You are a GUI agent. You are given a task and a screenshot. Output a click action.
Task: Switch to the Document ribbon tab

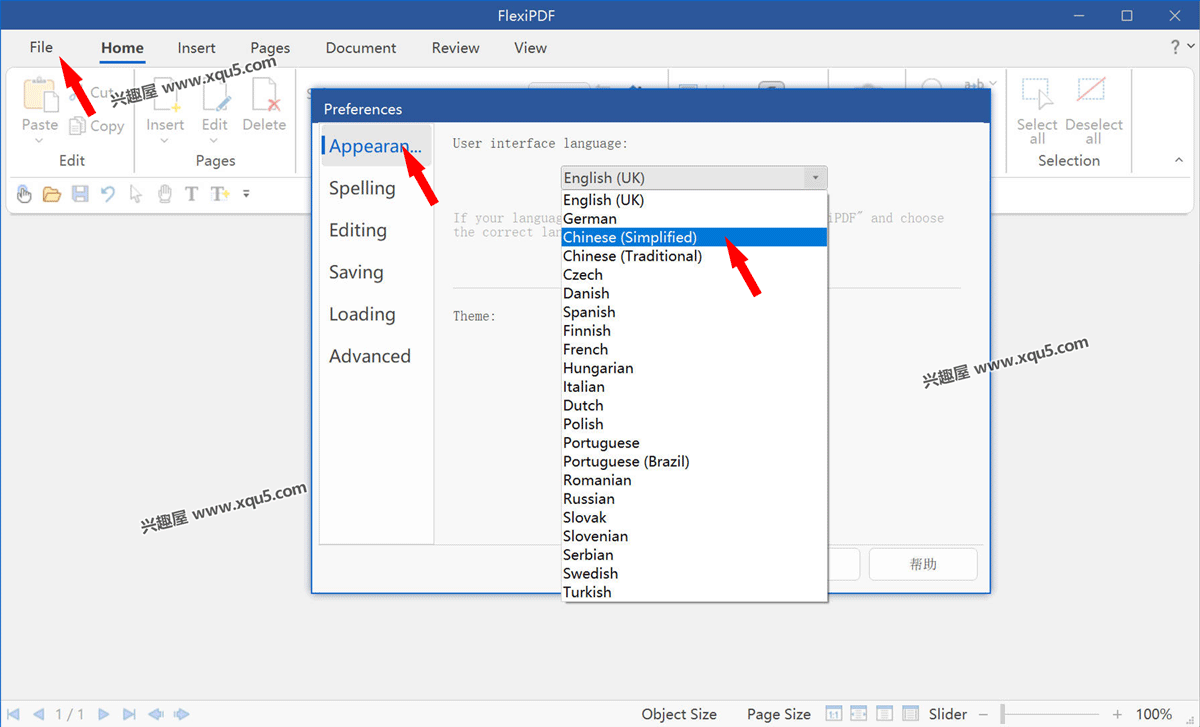361,47
